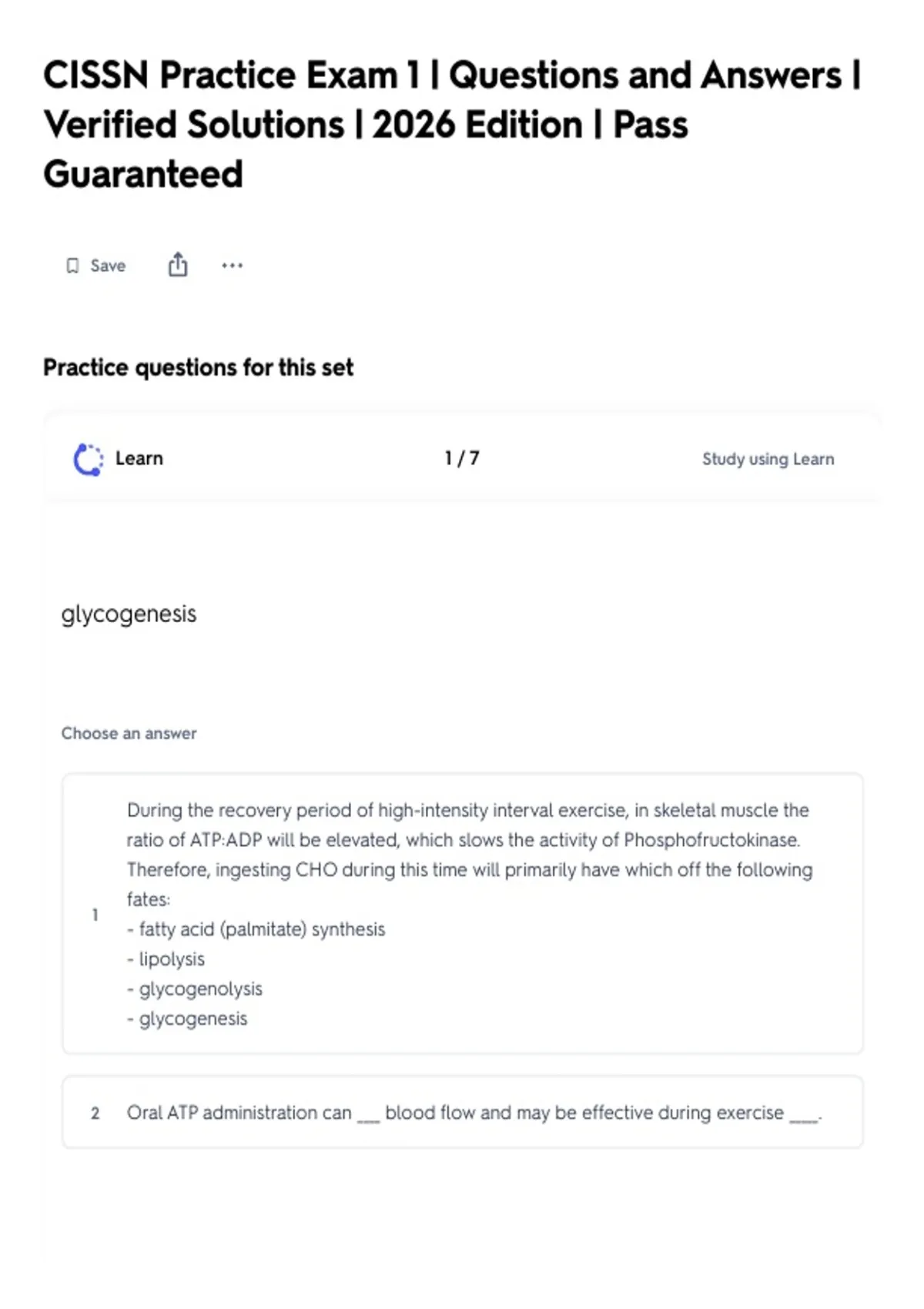Click the circular Learn mode icon
This screenshot has width=924, height=1309.
(89, 460)
